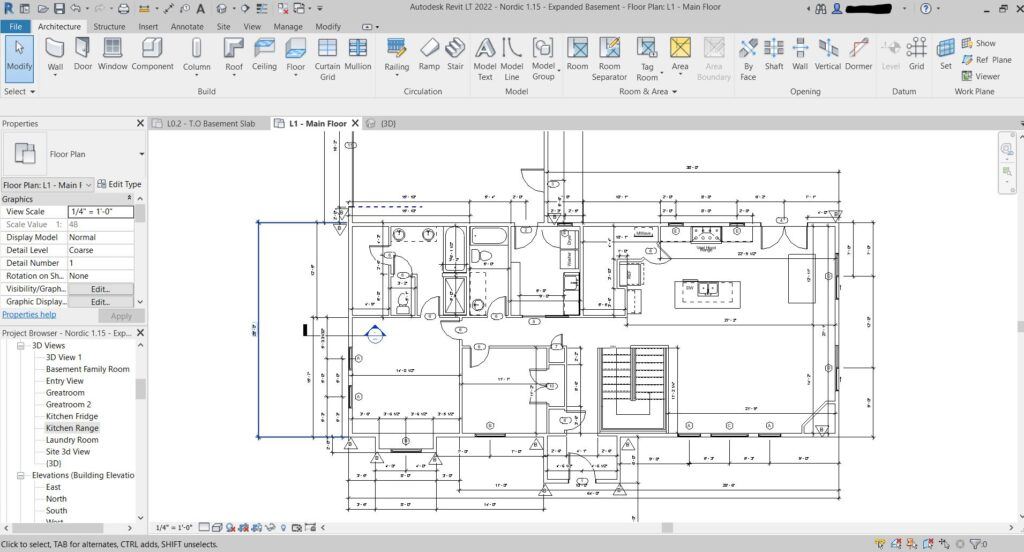This screenshot has height=552, width=1024.
Task: Pick the Ceiling tool
Action: 264,54
